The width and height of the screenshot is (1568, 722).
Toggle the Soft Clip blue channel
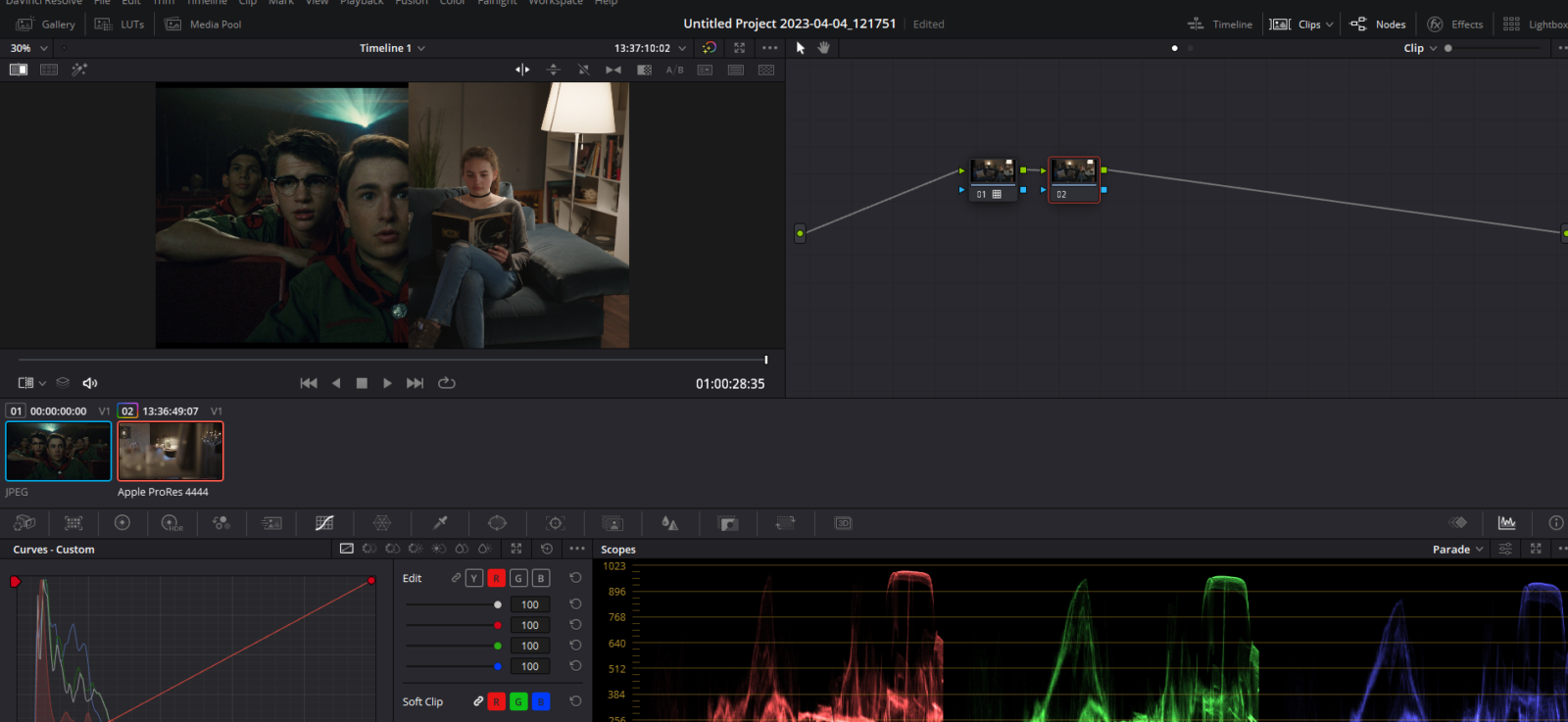[x=541, y=701]
